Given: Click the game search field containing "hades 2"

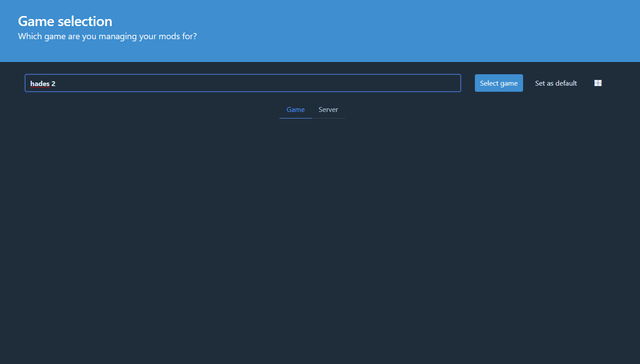Looking at the screenshot, I should (243, 83).
